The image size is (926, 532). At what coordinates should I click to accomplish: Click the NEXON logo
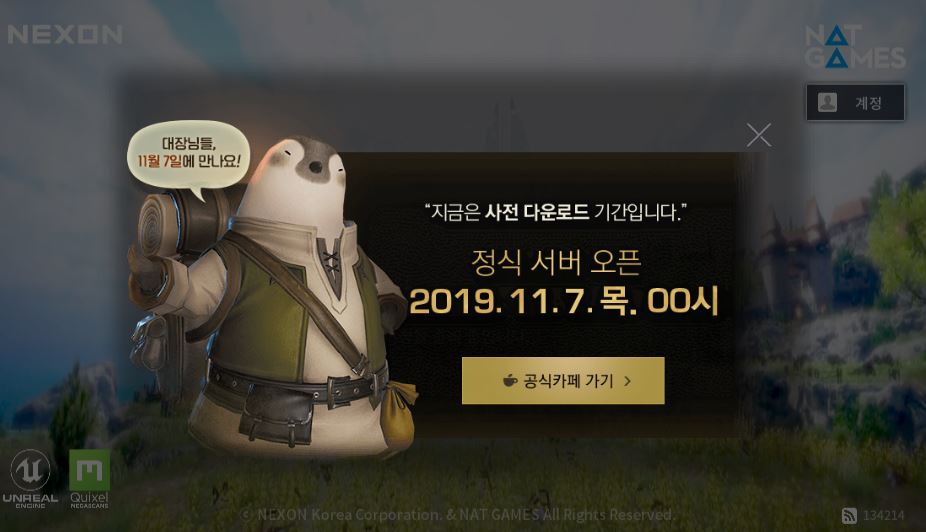pyautogui.click(x=65, y=35)
